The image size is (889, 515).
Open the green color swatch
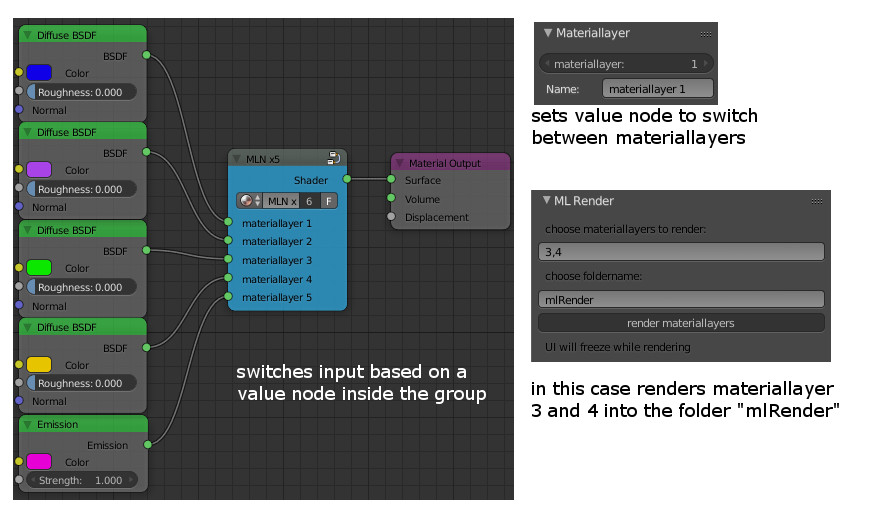pos(39,268)
